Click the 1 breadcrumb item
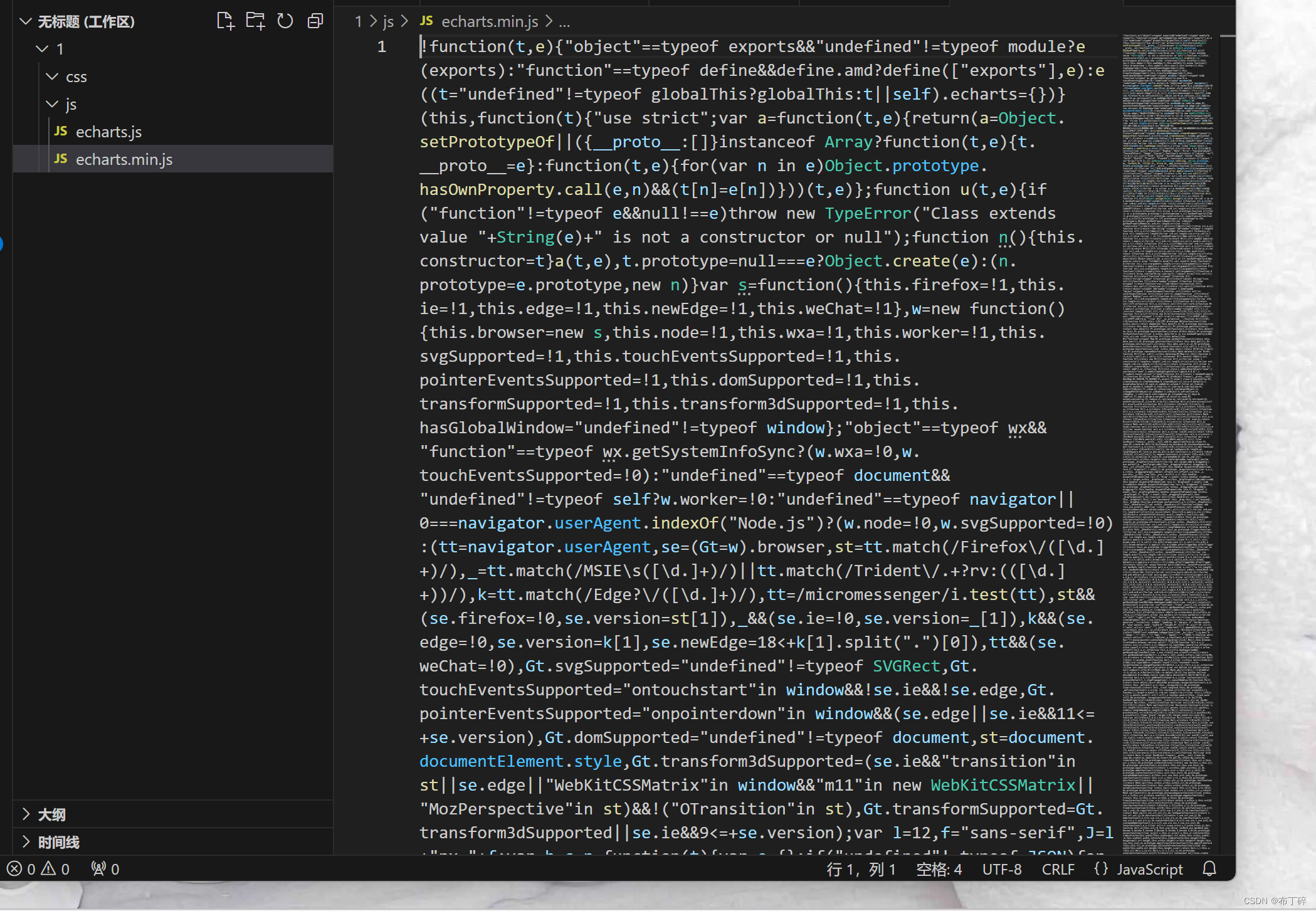The image size is (1316, 911). click(x=358, y=21)
